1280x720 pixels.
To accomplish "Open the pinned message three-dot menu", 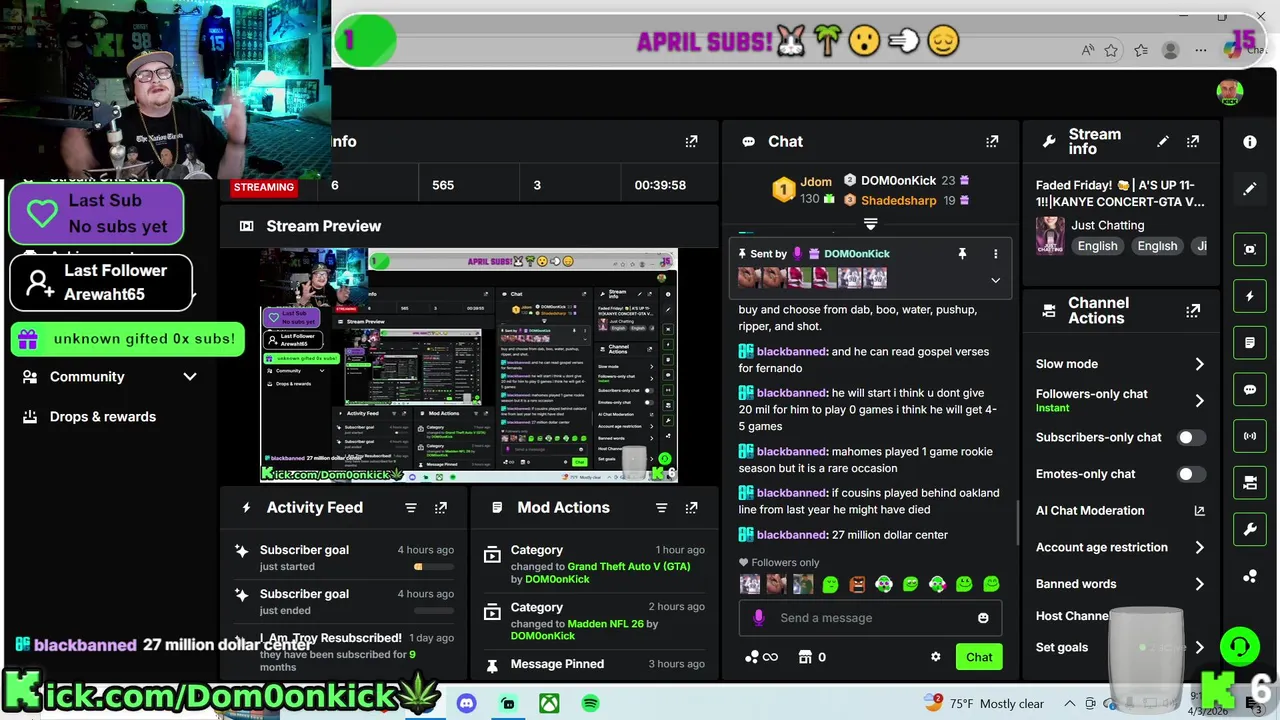I will click(x=995, y=254).
